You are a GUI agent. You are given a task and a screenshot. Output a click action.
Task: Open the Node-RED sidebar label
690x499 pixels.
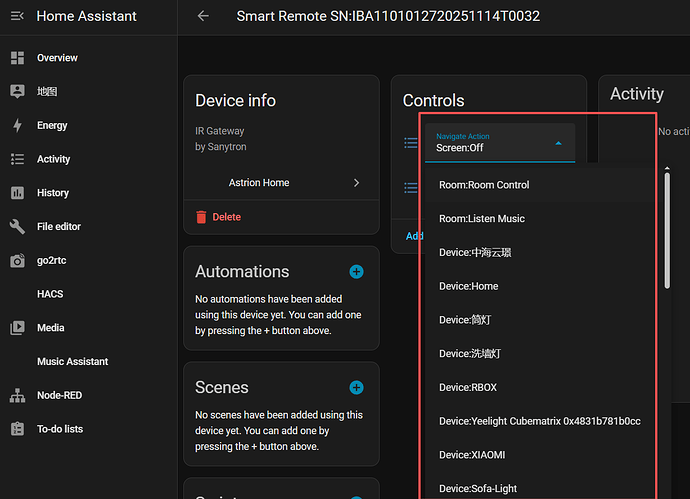[x=59, y=395]
